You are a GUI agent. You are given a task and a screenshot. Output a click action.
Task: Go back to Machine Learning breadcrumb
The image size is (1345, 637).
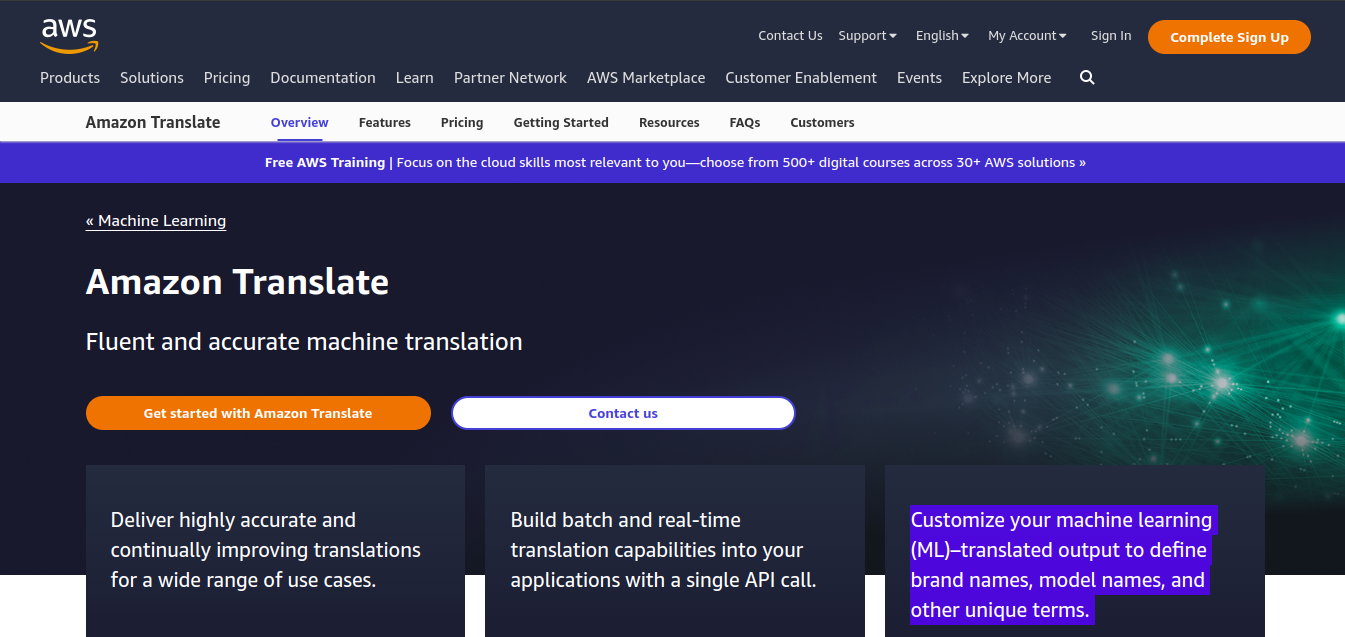tap(156, 221)
